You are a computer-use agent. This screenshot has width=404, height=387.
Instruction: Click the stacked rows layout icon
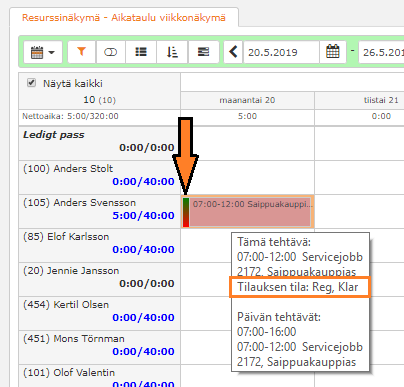tap(203, 52)
